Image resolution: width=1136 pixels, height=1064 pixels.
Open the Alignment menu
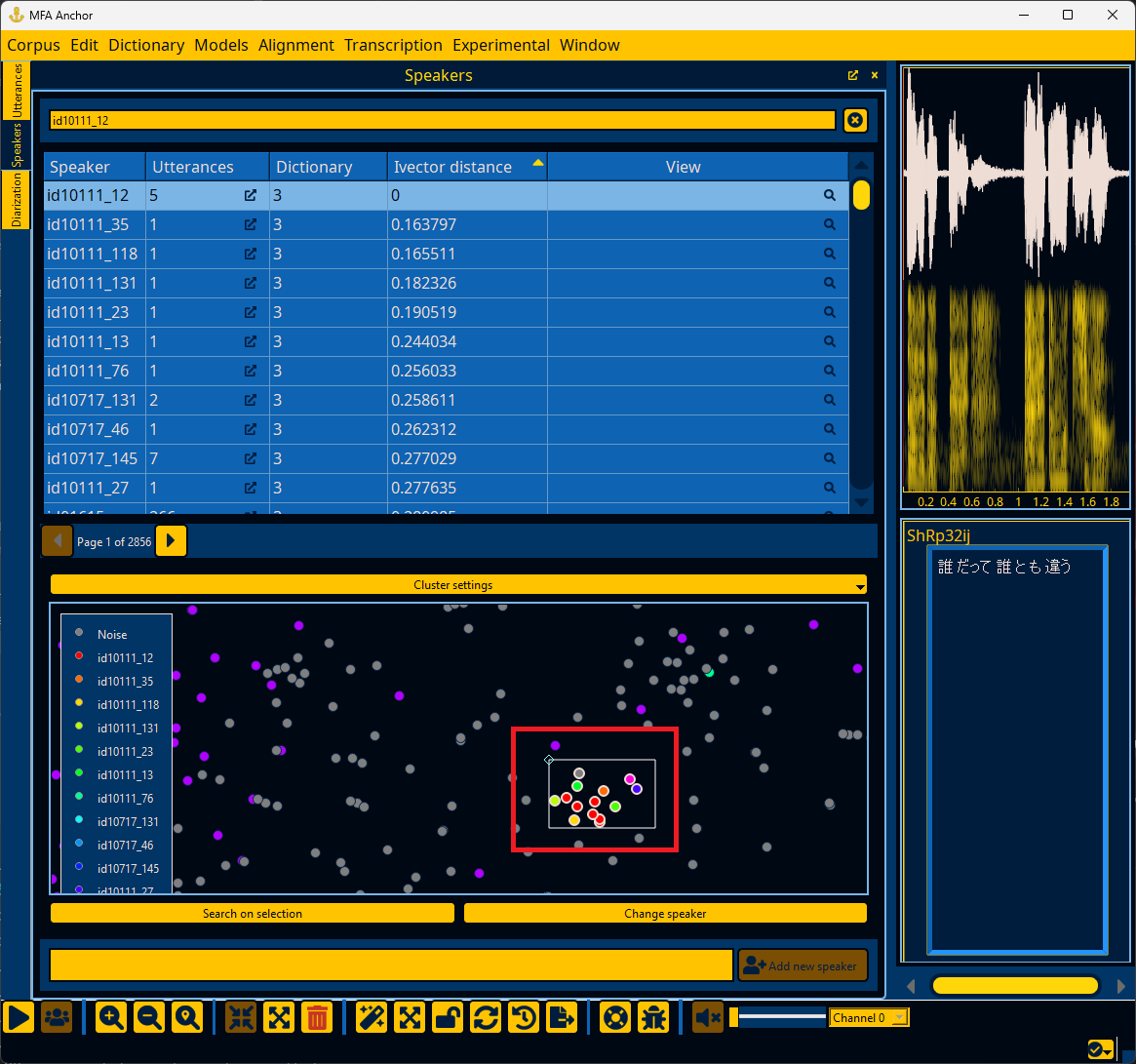coord(296,45)
